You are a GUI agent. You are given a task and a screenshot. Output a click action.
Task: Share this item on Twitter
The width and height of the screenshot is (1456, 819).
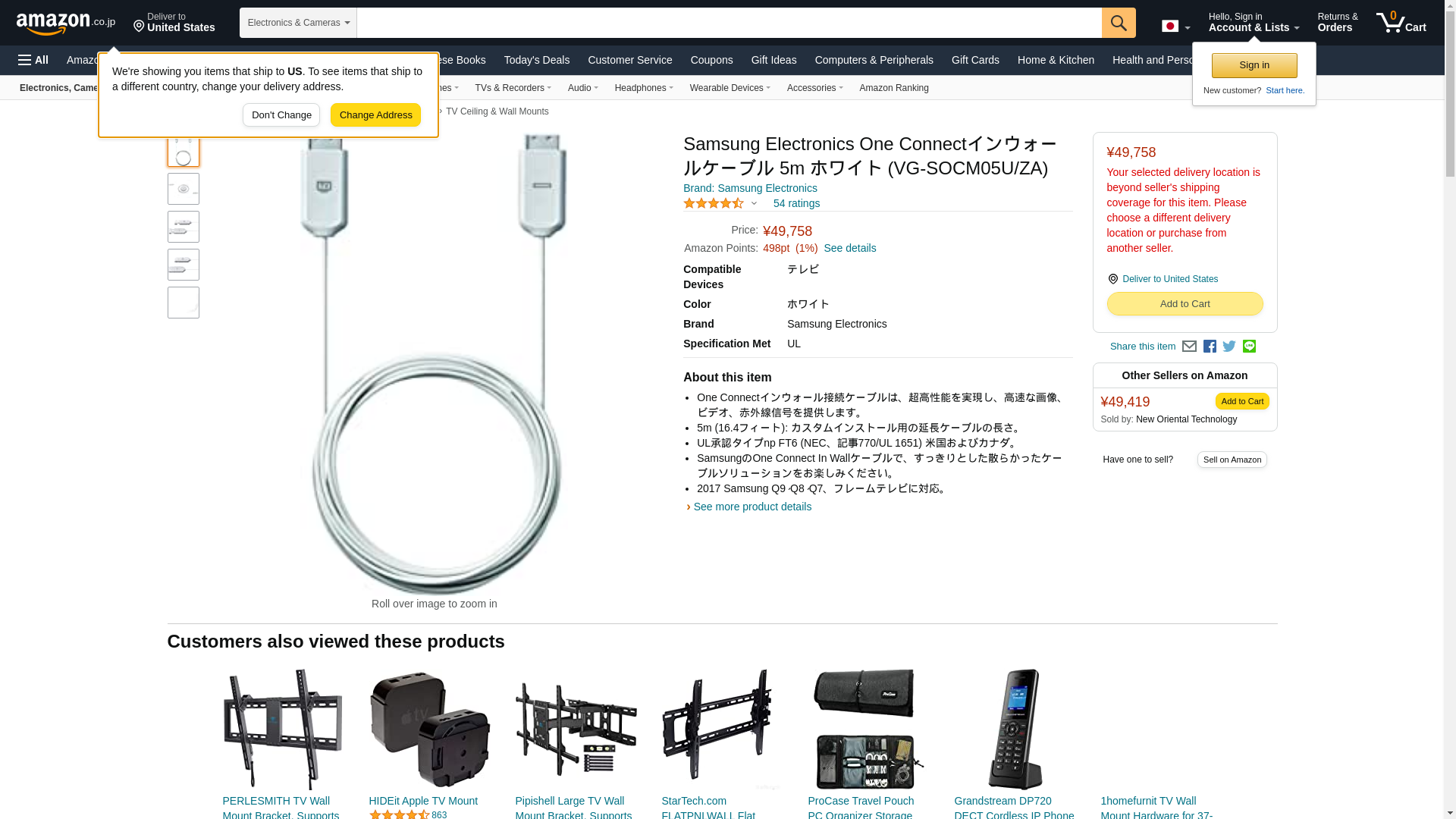pos(1229,347)
